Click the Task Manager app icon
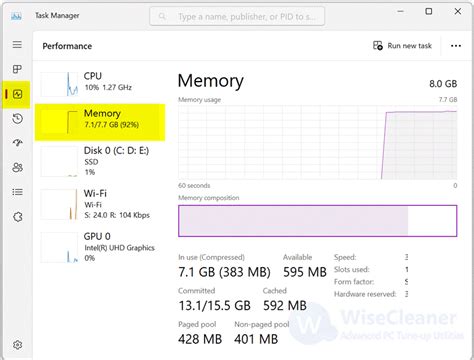Screen dimensions: 474x360 (x=16, y=16)
